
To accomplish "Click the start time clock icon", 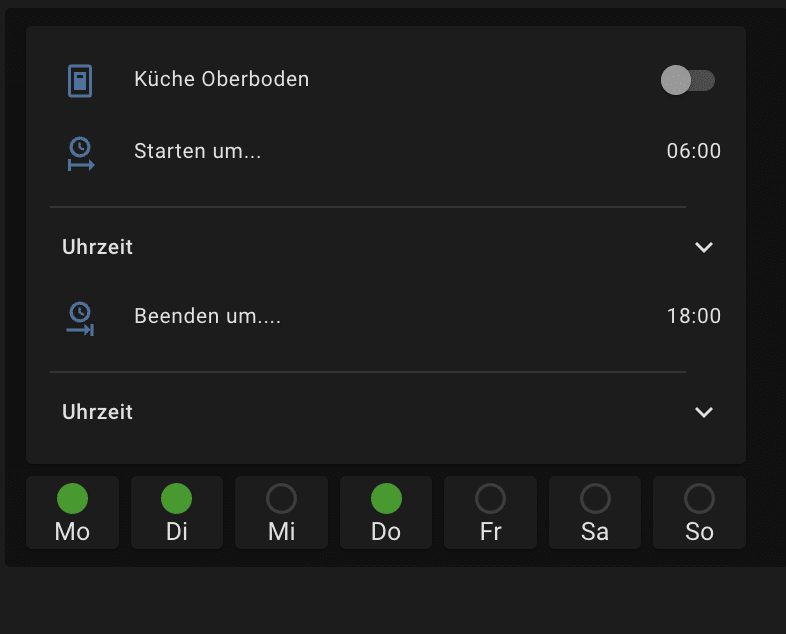I will point(80,152).
